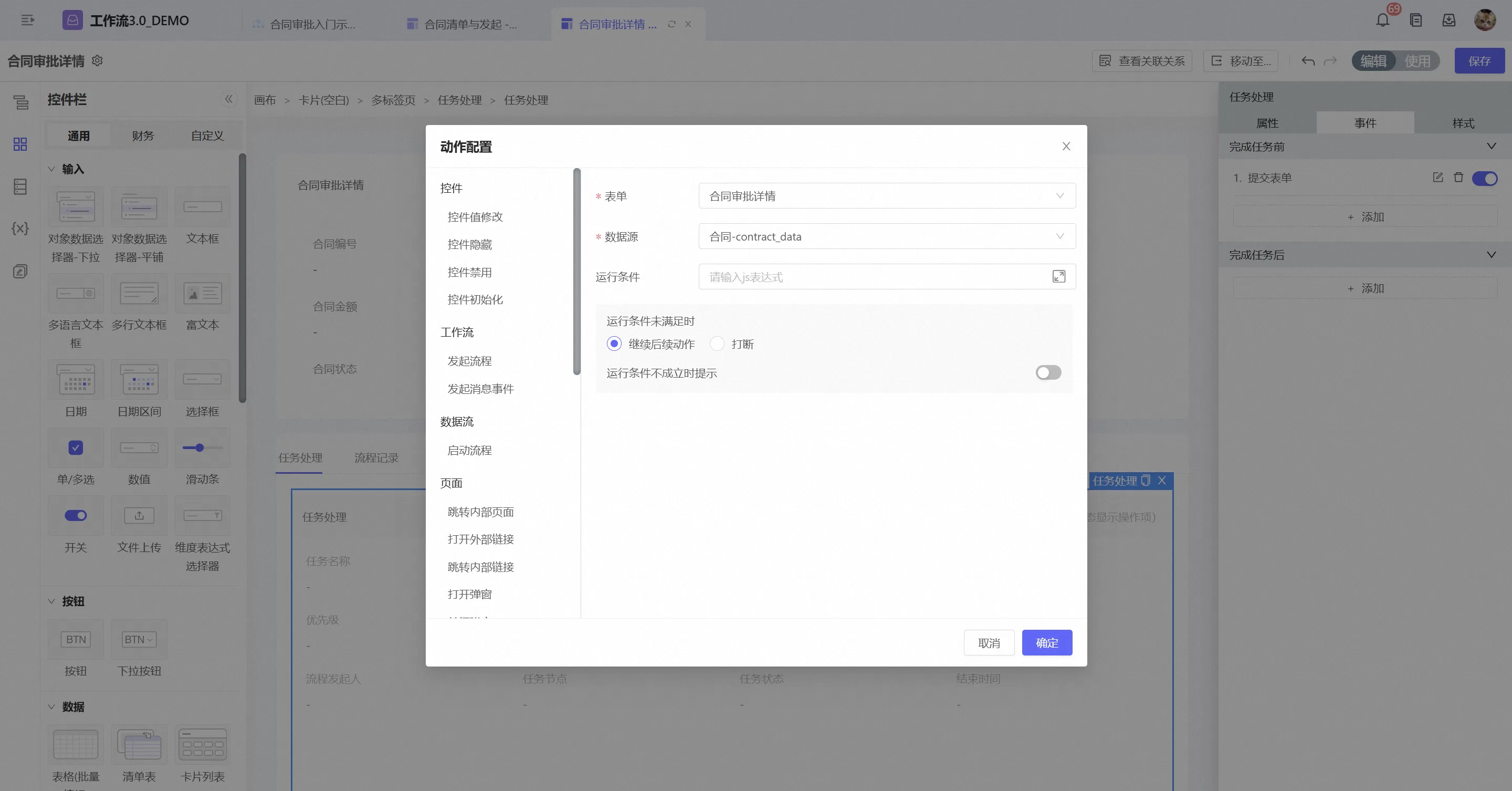Pick the 文件上传 control icon

(139, 516)
